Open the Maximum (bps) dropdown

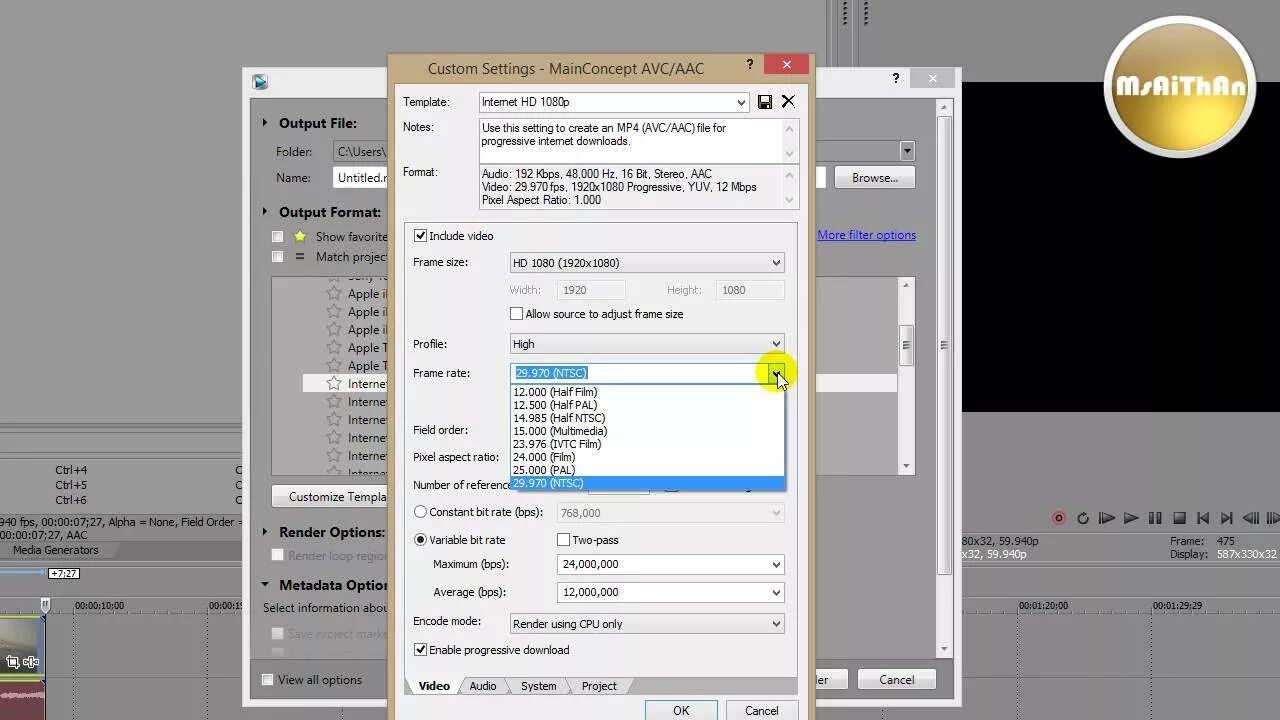click(776, 564)
